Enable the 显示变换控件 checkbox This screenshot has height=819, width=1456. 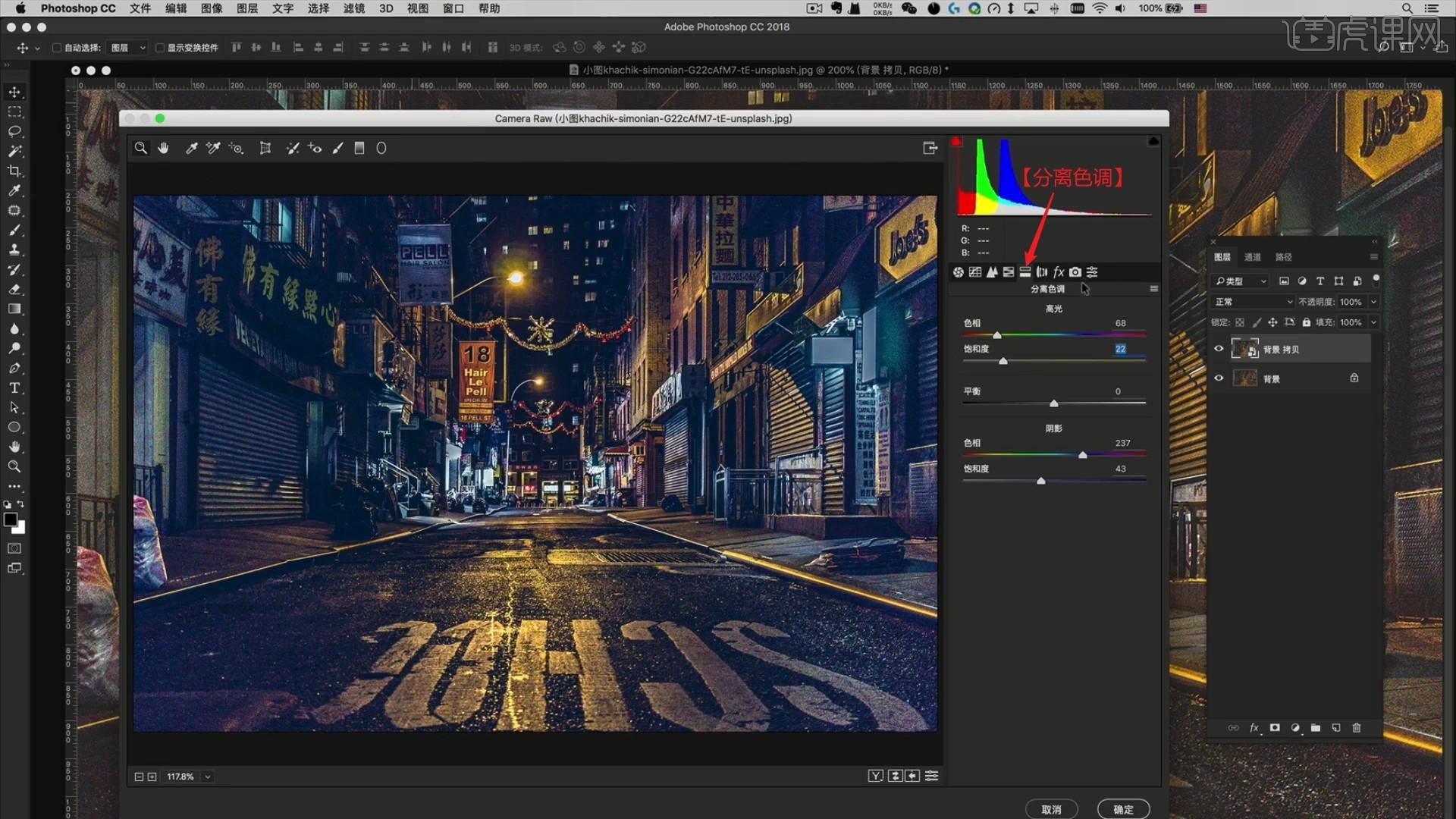tap(159, 48)
